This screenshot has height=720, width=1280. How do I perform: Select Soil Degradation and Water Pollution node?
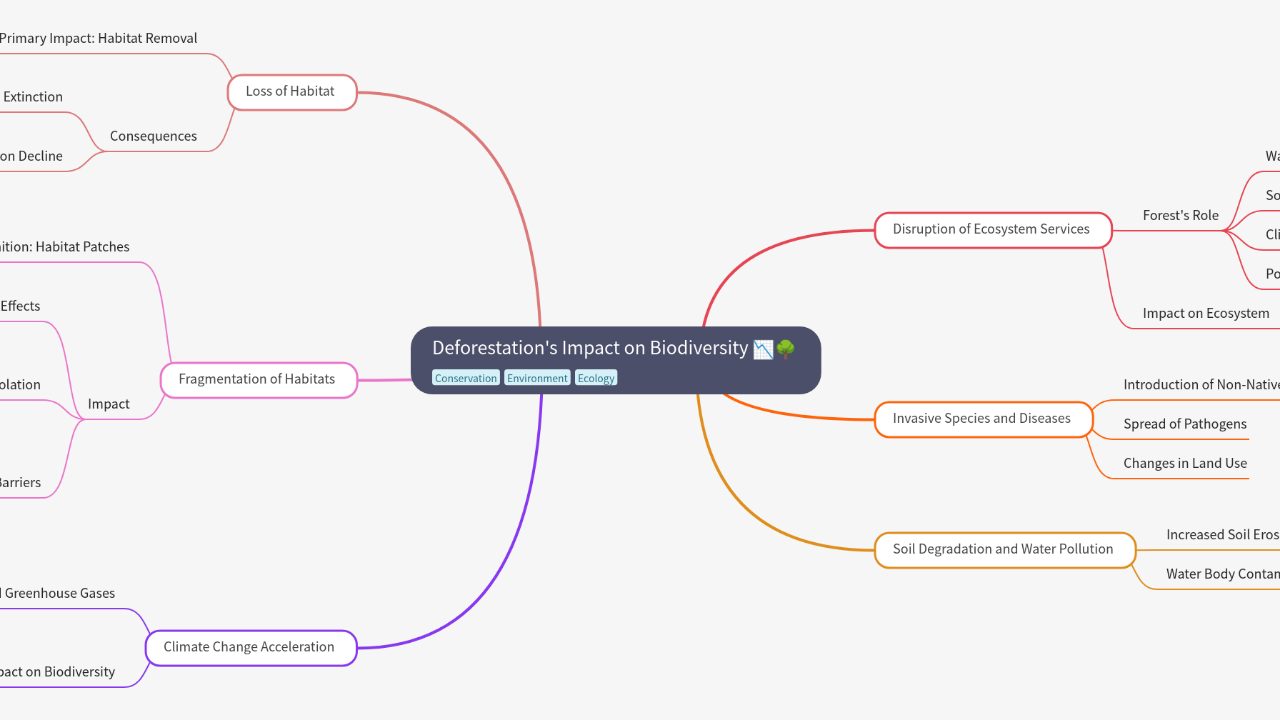(x=1004, y=550)
